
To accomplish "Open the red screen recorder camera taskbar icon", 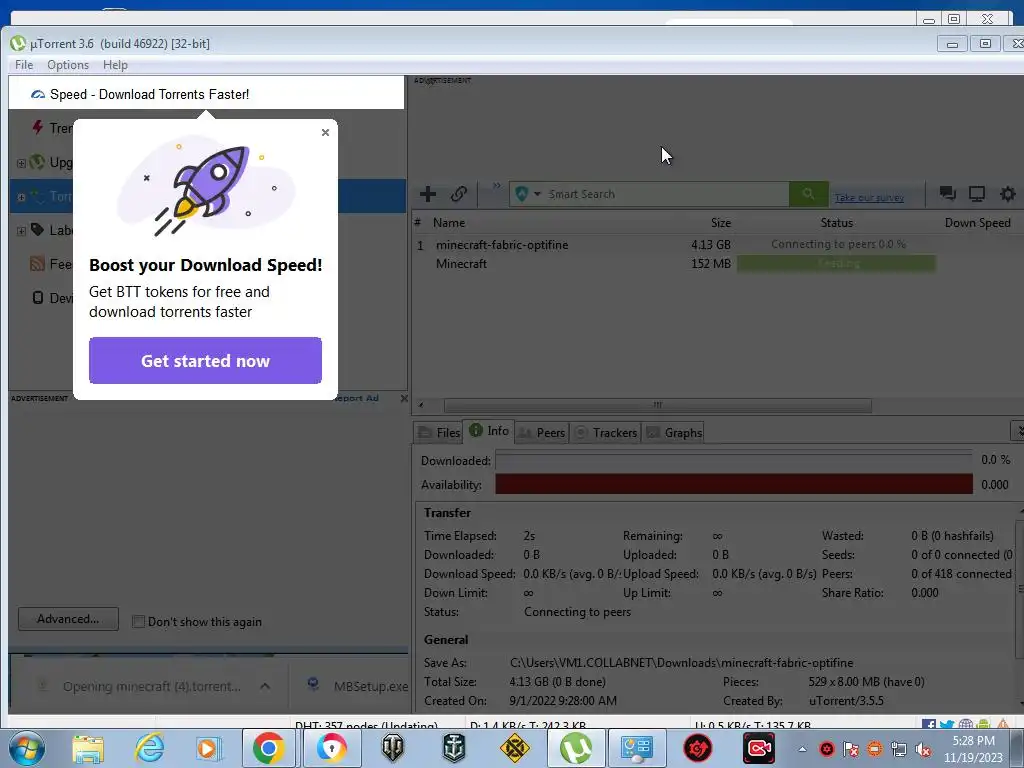I will click(x=759, y=748).
